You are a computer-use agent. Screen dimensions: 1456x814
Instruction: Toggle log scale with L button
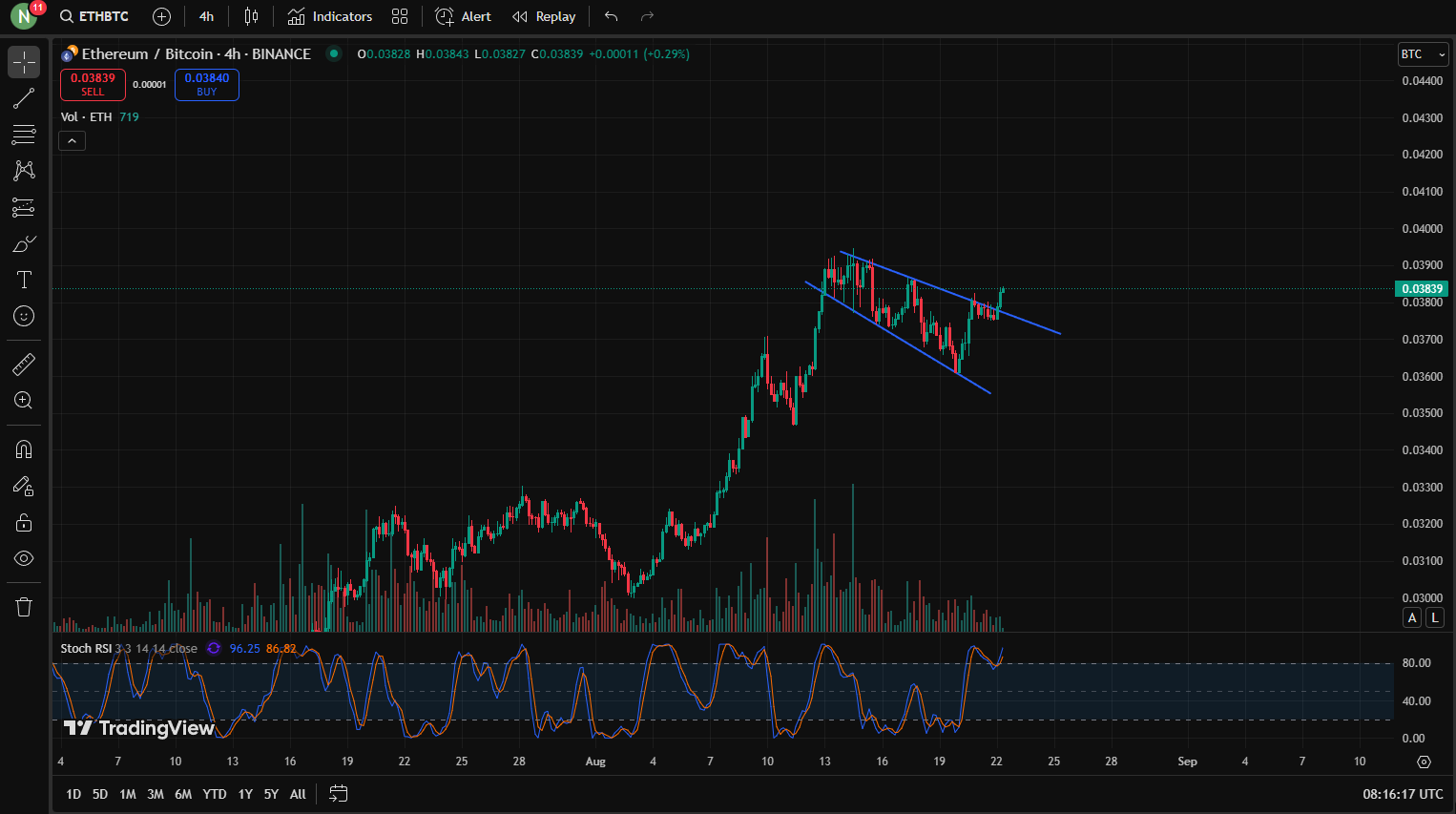point(1434,617)
